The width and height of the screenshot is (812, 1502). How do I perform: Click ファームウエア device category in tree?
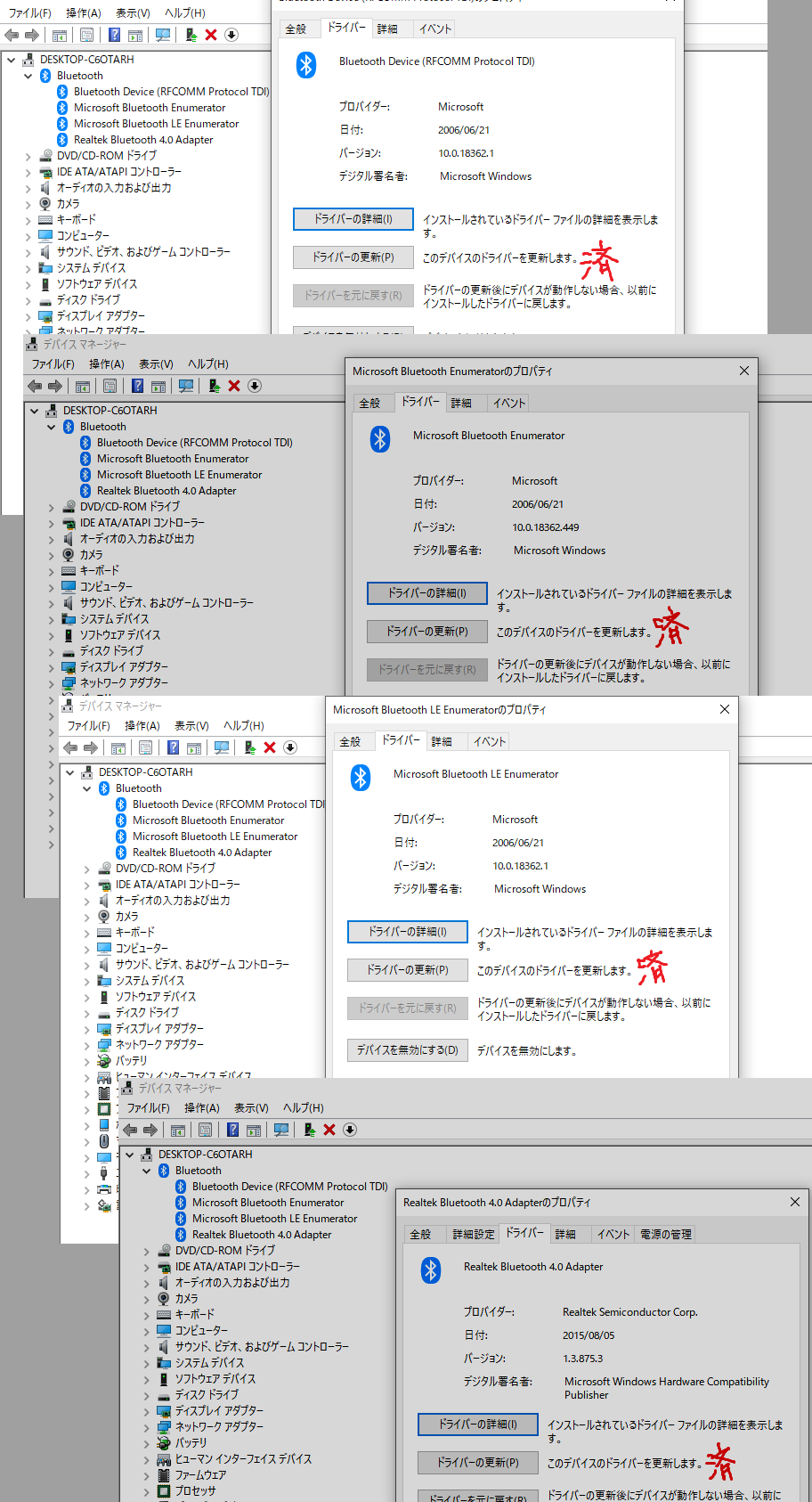click(200, 1474)
